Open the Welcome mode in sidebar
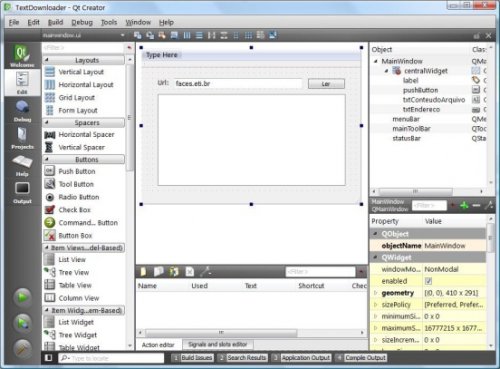The height and width of the screenshot is (369, 500). coord(22,56)
